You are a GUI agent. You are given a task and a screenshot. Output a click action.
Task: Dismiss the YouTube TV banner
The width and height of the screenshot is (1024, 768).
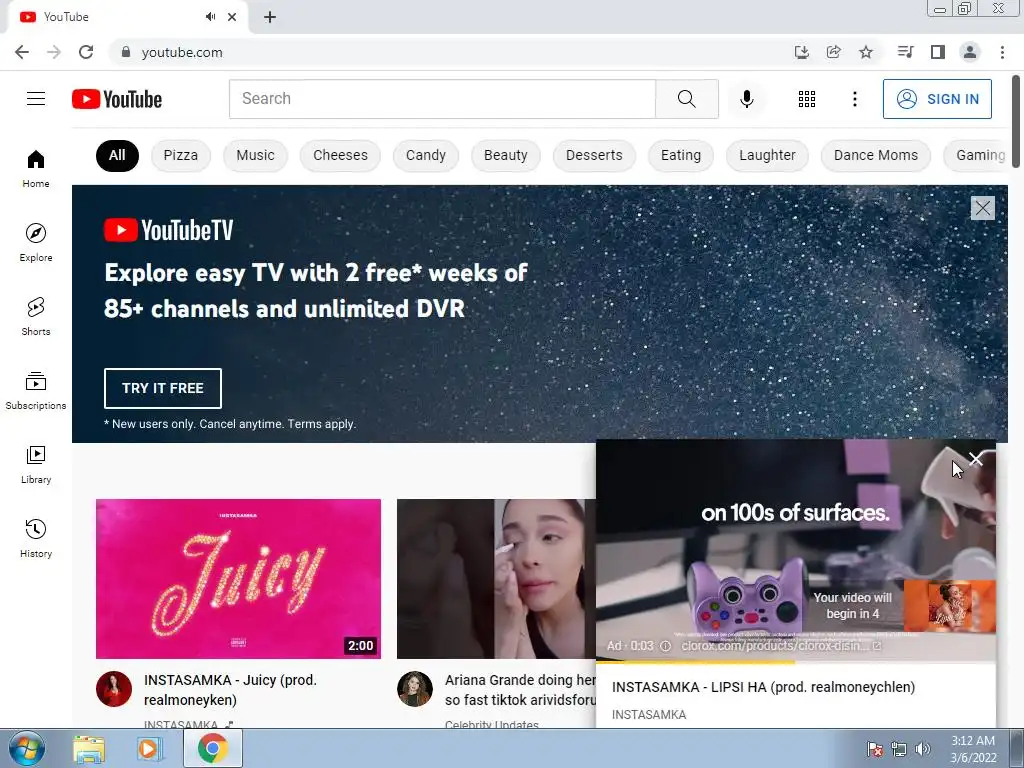tap(982, 208)
